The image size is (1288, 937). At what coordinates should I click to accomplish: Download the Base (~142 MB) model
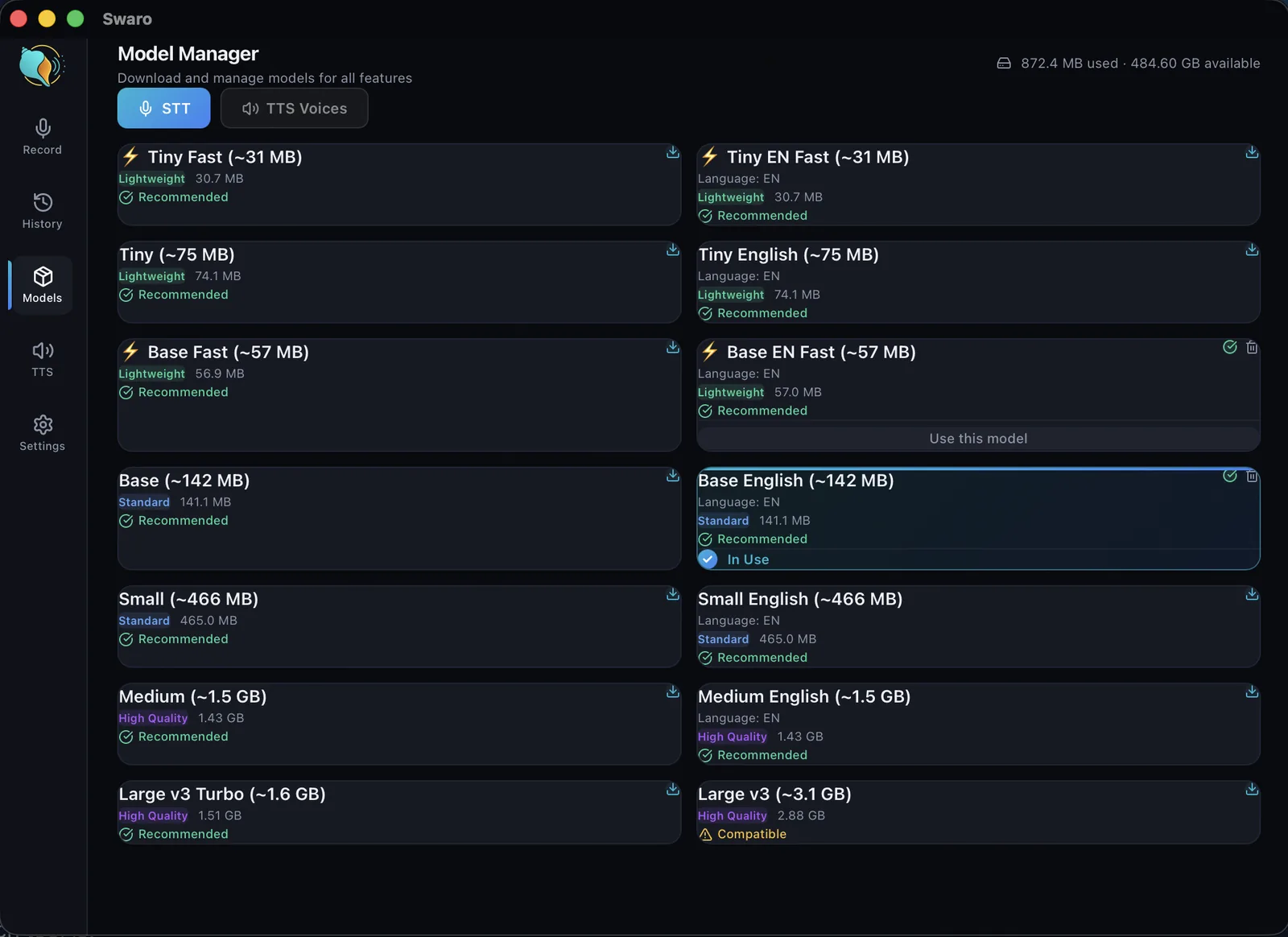click(x=673, y=476)
